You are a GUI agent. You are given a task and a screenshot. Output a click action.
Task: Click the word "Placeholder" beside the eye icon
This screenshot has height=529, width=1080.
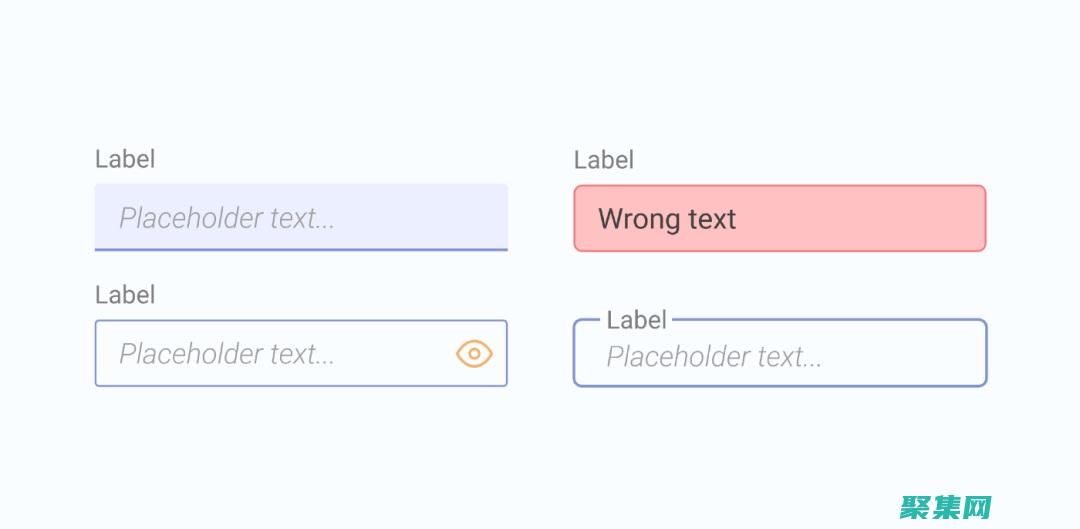coord(191,354)
